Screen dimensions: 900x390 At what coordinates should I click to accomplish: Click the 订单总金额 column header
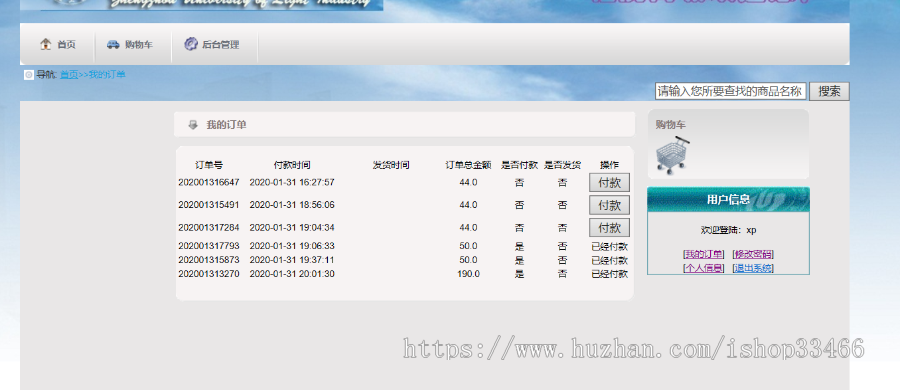coord(468,165)
